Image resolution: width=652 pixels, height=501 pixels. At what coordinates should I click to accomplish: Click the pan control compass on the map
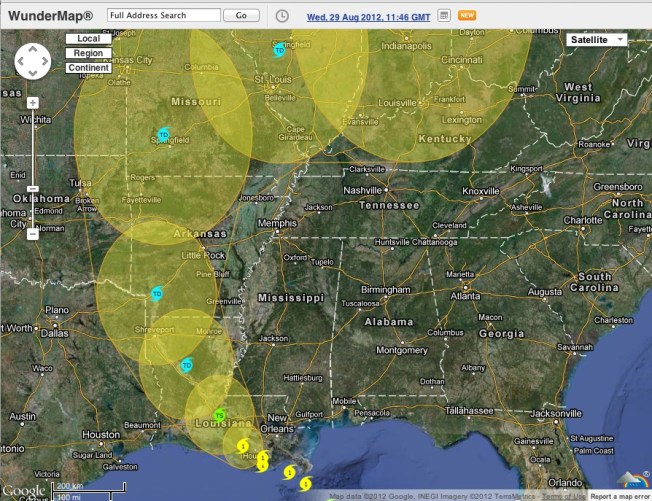[x=32, y=61]
